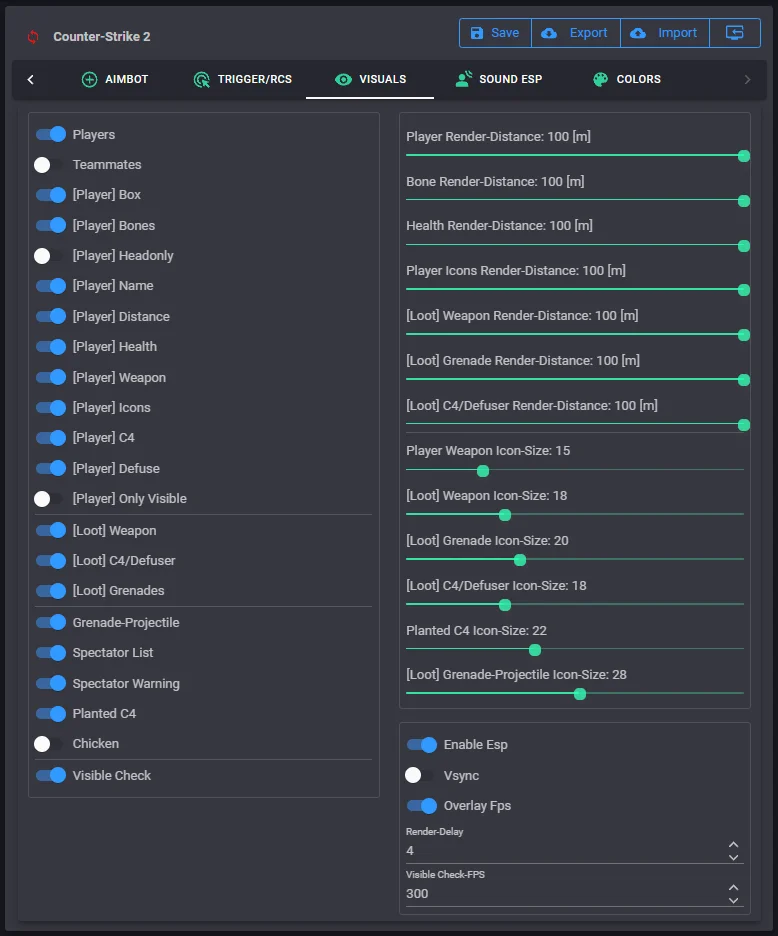Disable the Players toggle
This screenshot has height=936, width=778.
[51, 134]
